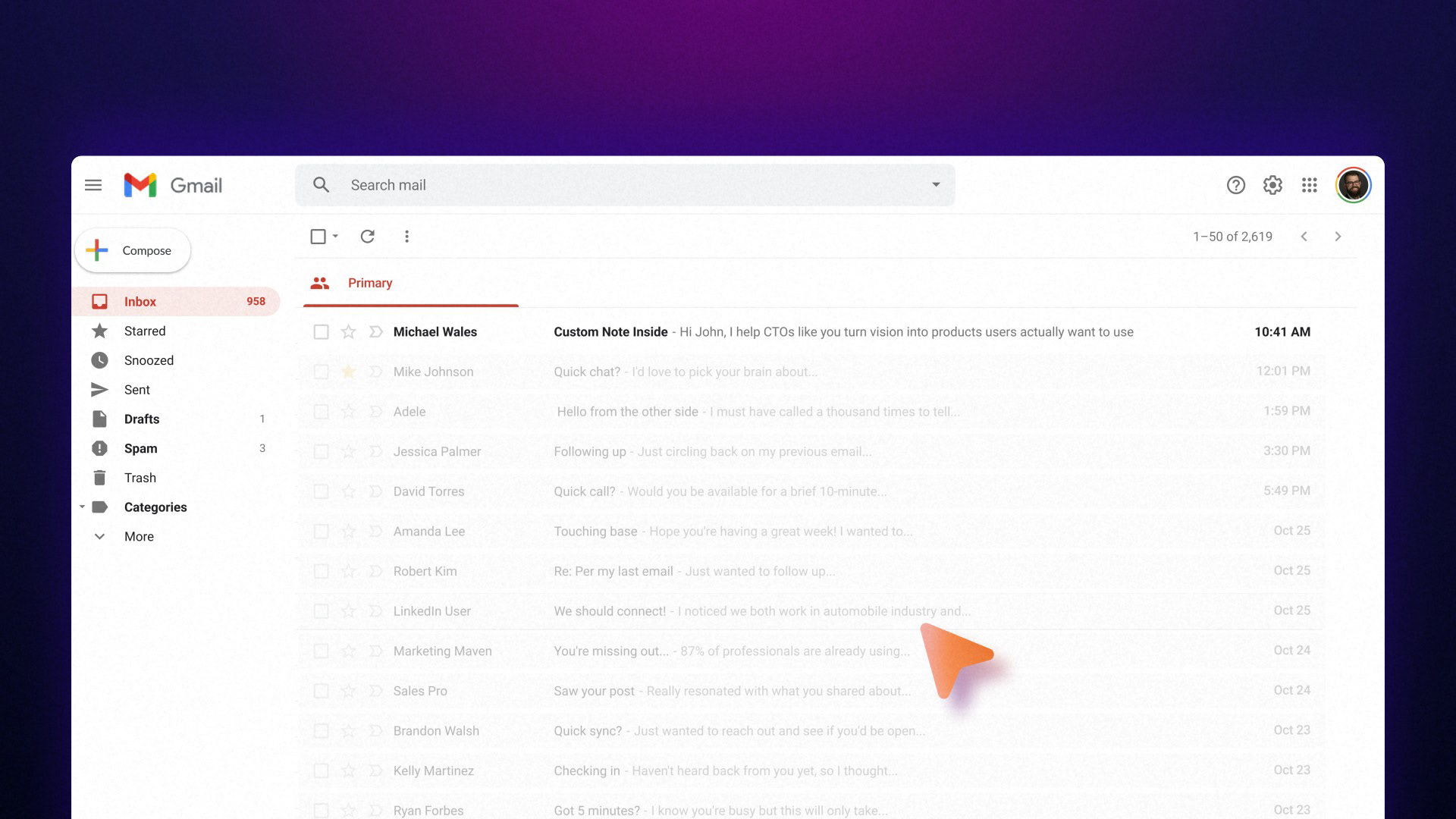Open the Drafts folder

tap(142, 419)
